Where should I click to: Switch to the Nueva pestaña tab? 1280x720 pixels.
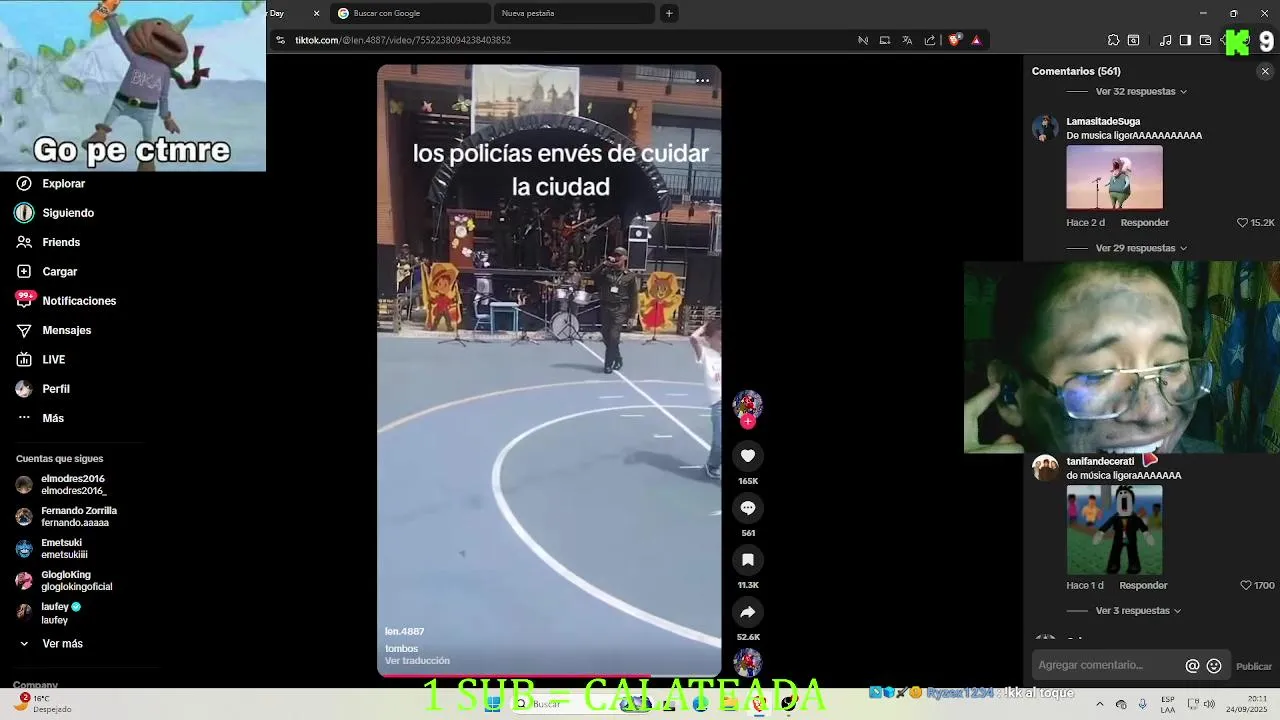click(575, 13)
